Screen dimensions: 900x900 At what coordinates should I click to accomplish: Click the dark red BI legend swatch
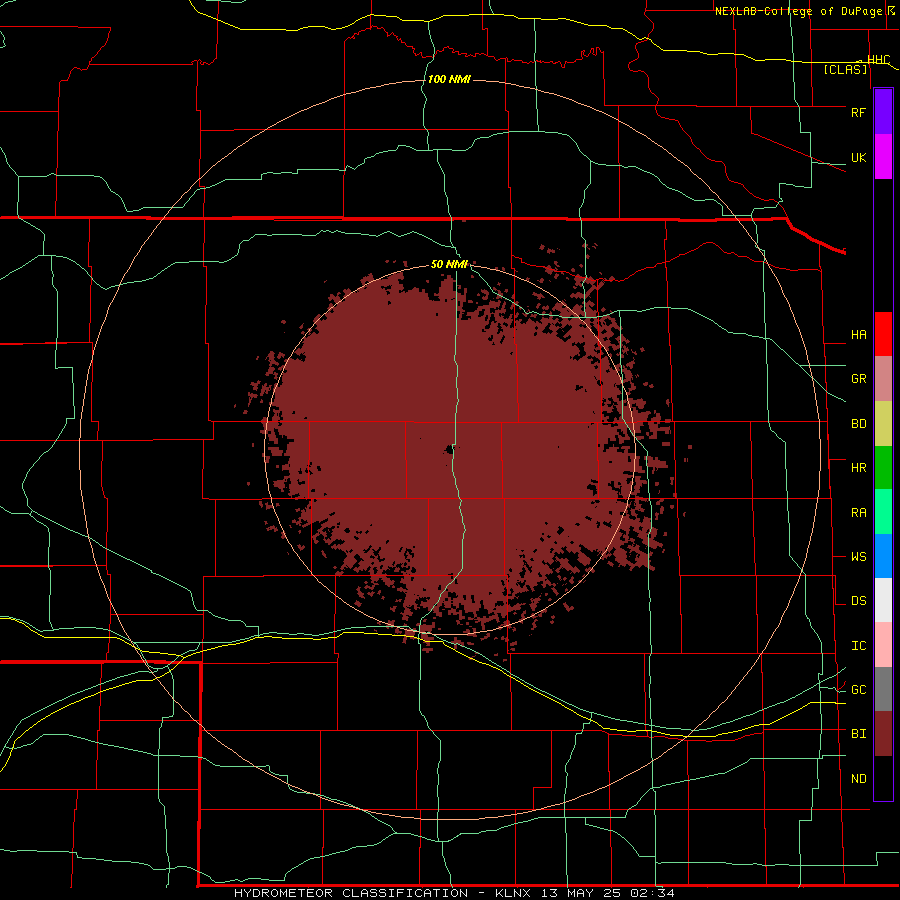(883, 734)
